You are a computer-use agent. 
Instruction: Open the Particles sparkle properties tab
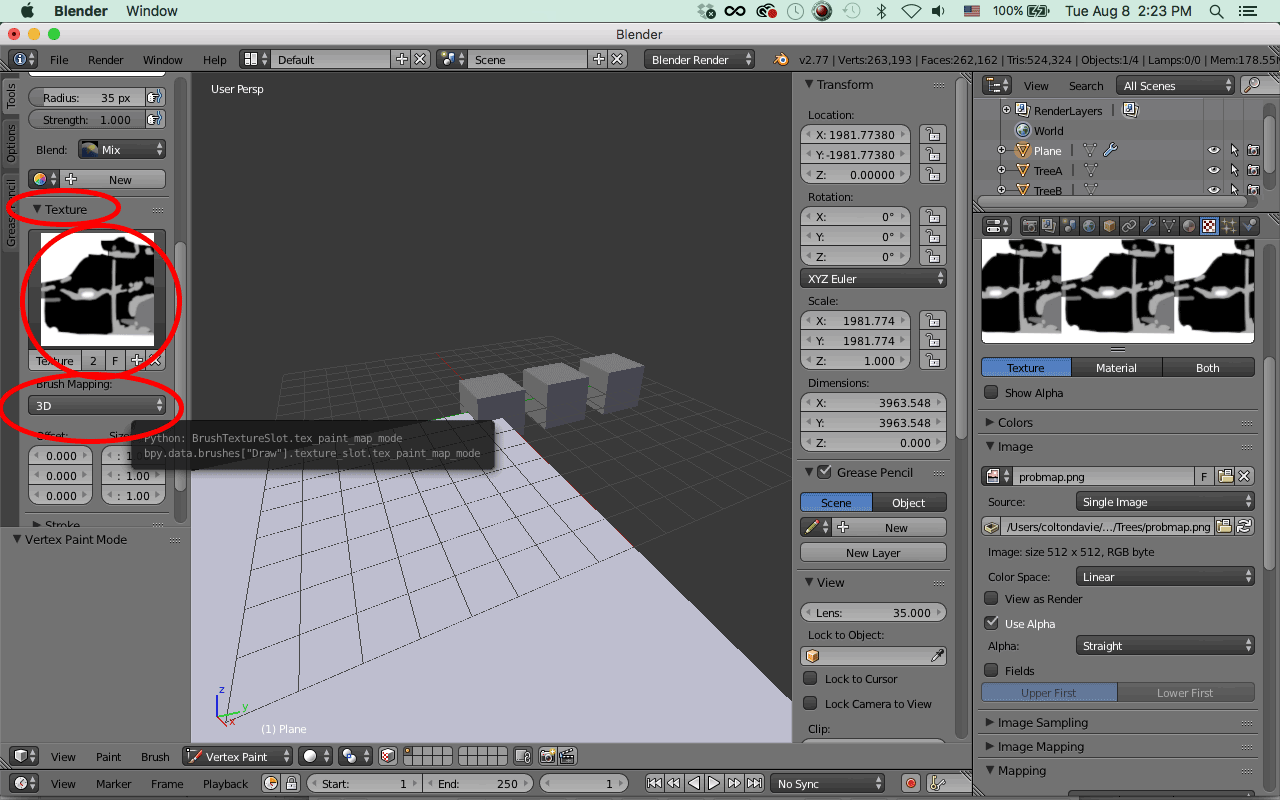[x=1229, y=226]
